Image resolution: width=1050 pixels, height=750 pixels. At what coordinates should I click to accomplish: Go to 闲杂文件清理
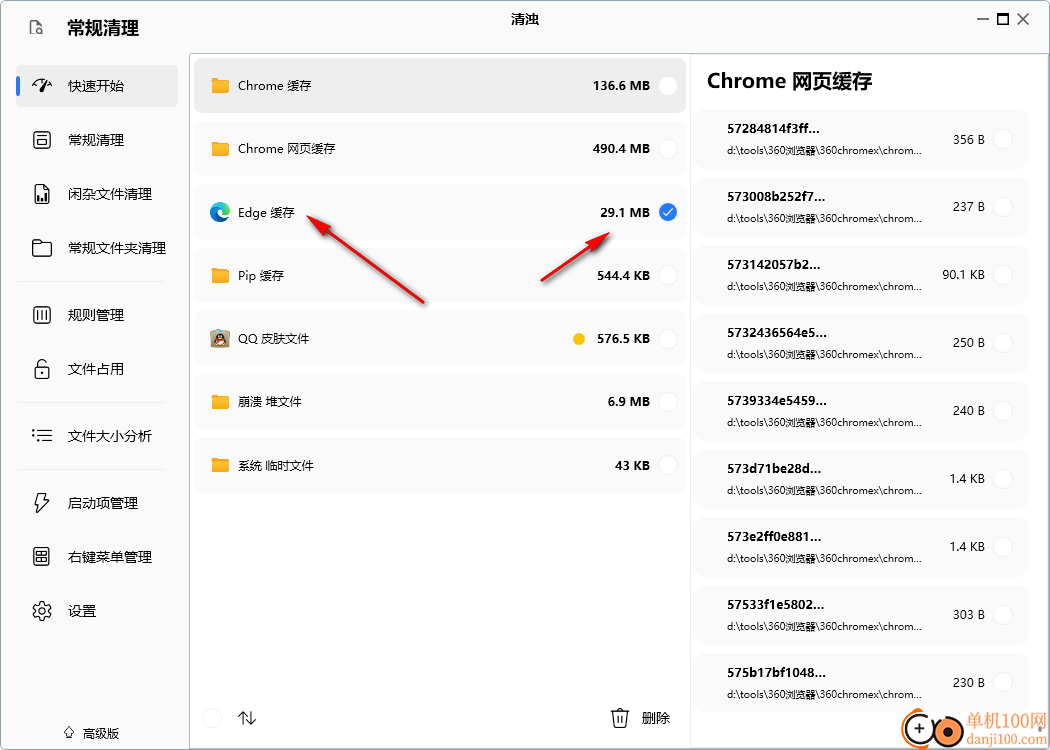97,194
